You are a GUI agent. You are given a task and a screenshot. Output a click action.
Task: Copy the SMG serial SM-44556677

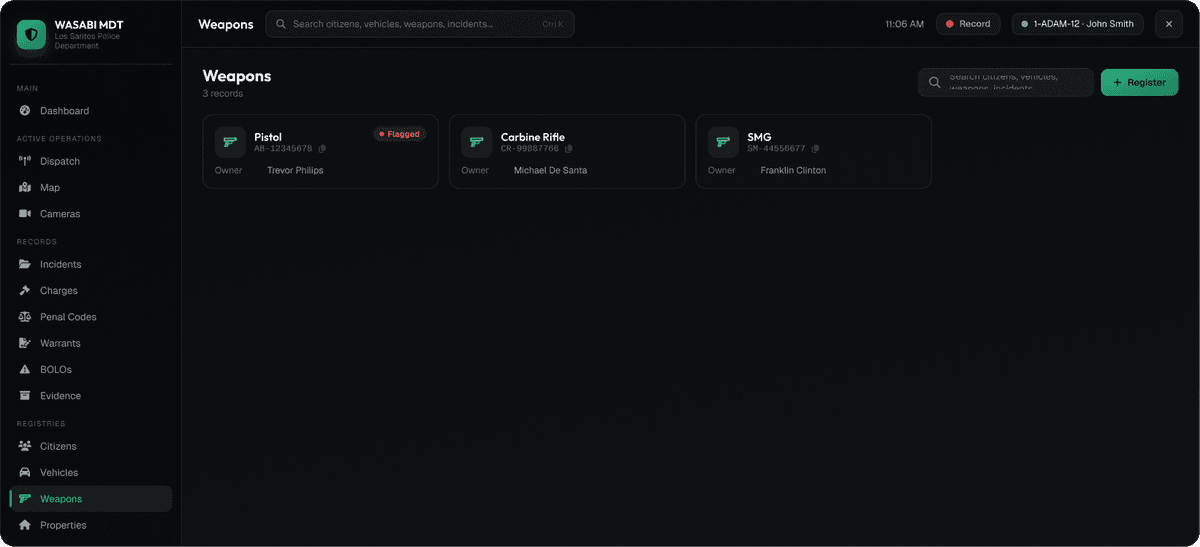tap(815, 149)
